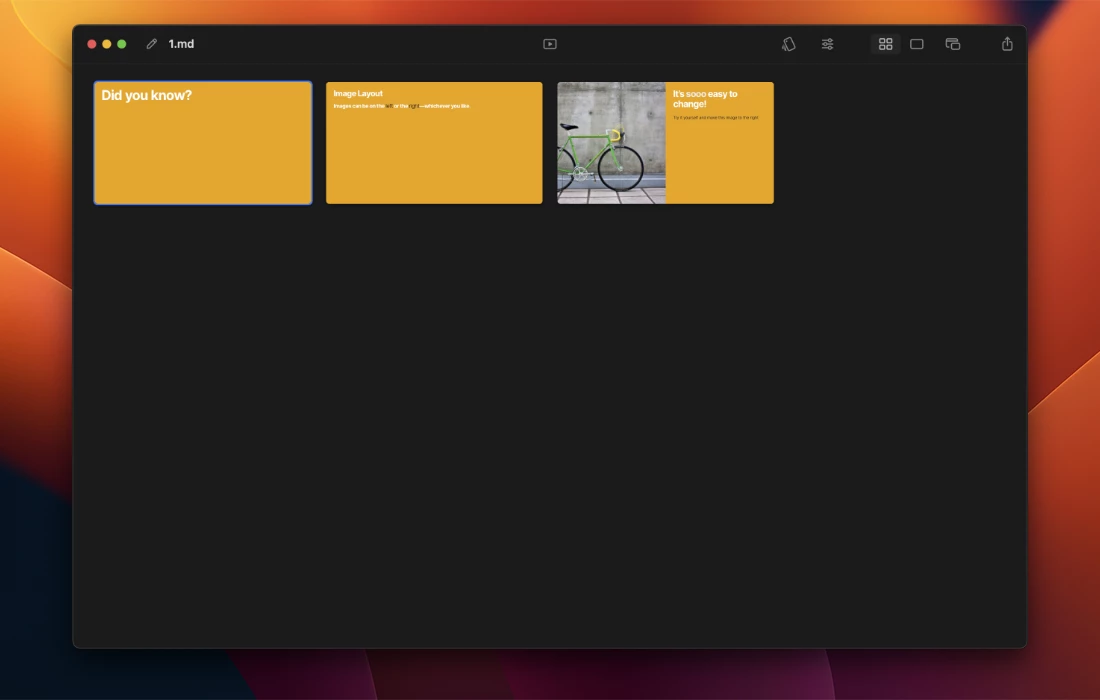The image size is (1100, 700).
Task: Select the "Did you know?" slide
Action: click(147, 96)
